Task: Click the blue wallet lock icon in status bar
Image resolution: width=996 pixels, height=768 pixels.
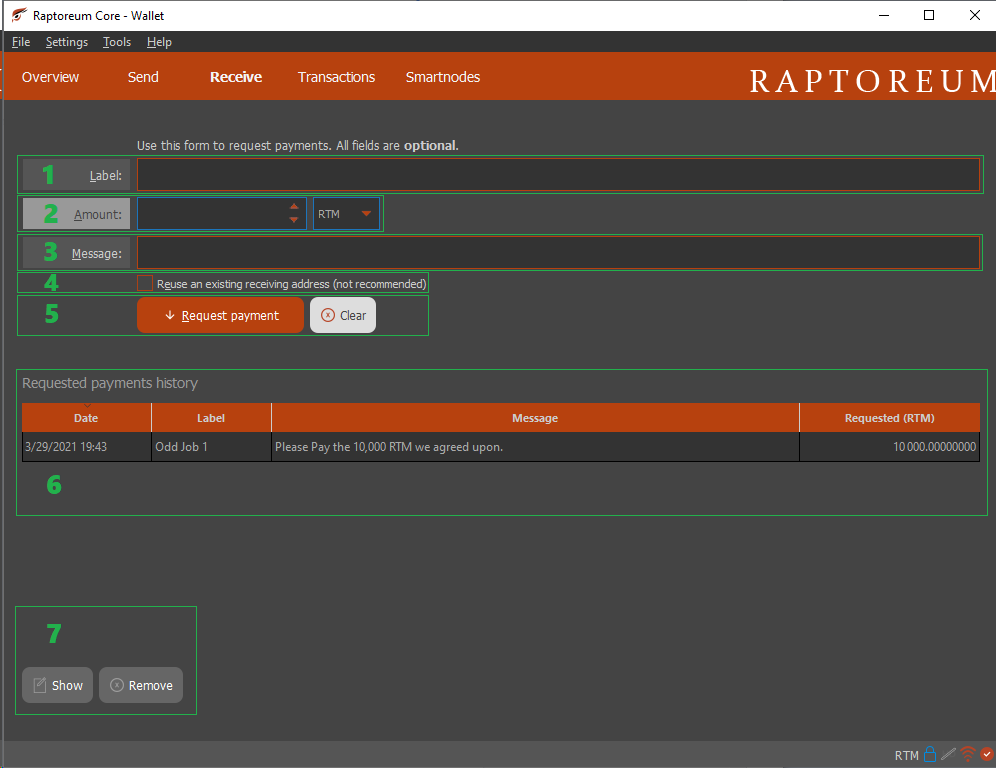Action: coord(930,754)
